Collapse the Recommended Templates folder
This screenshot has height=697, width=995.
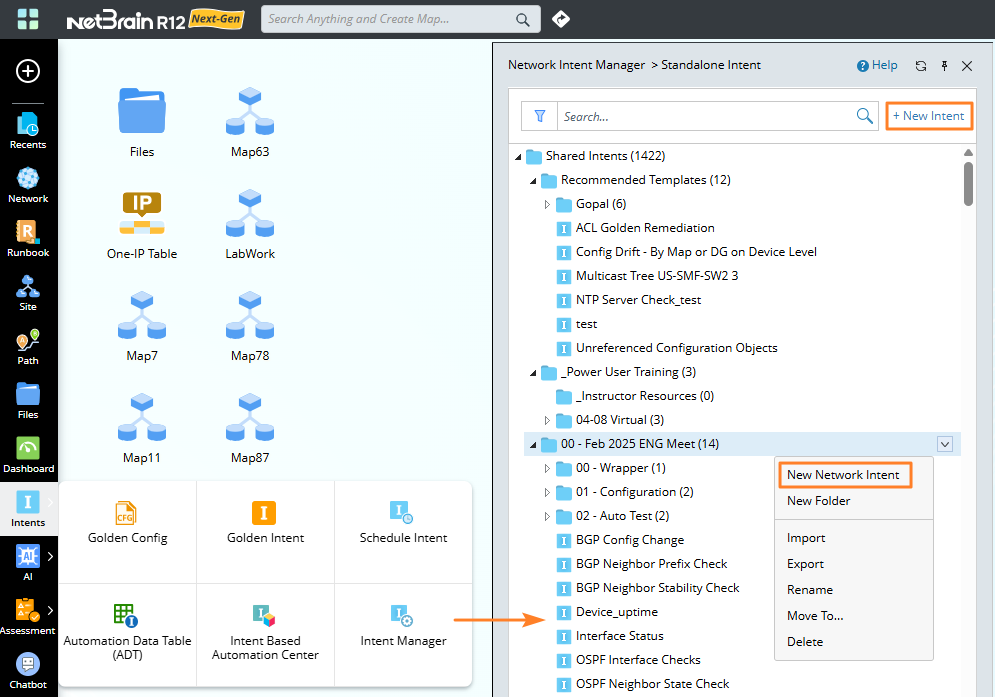click(x=533, y=180)
